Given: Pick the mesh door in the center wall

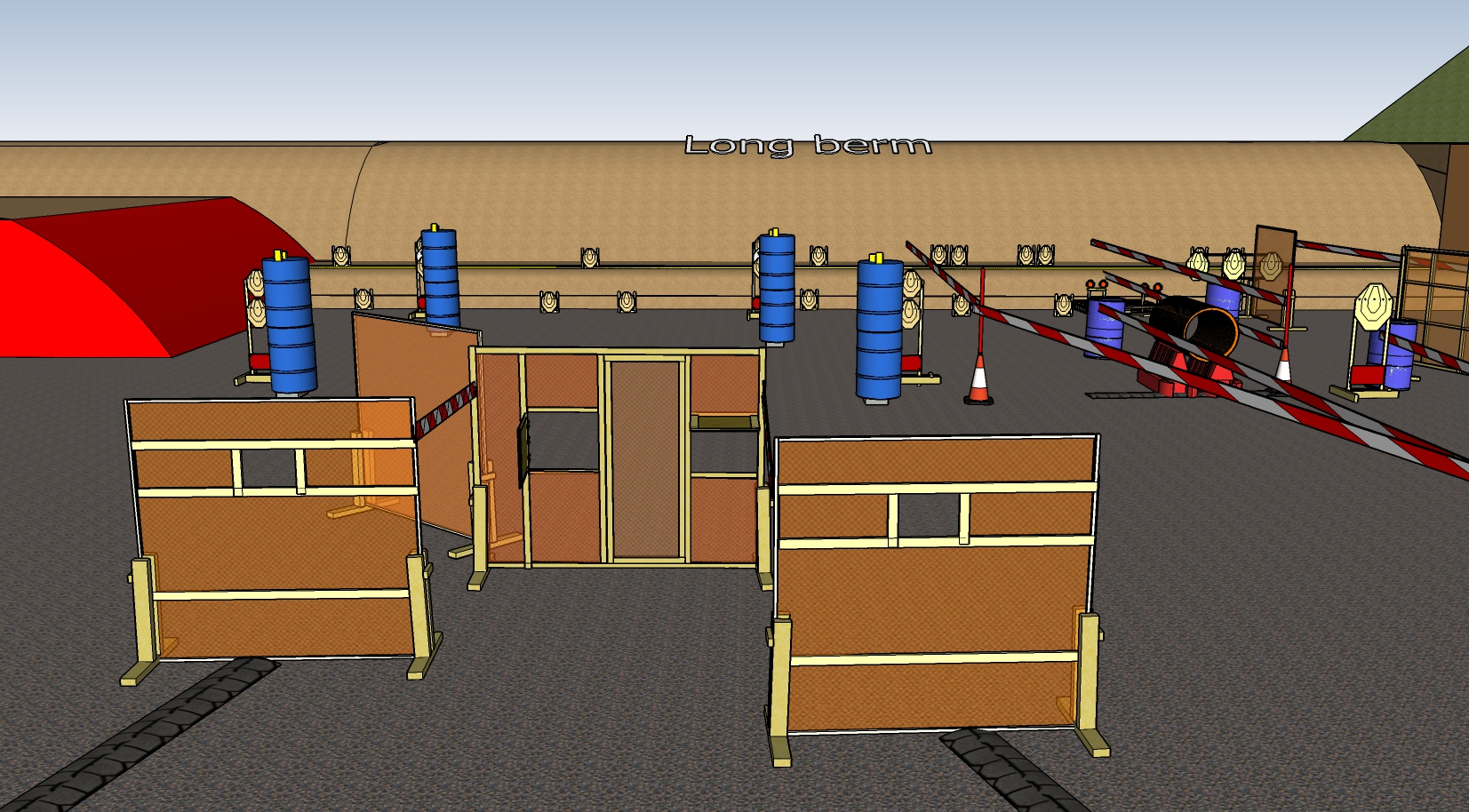Looking at the screenshot, I should 646,458.
